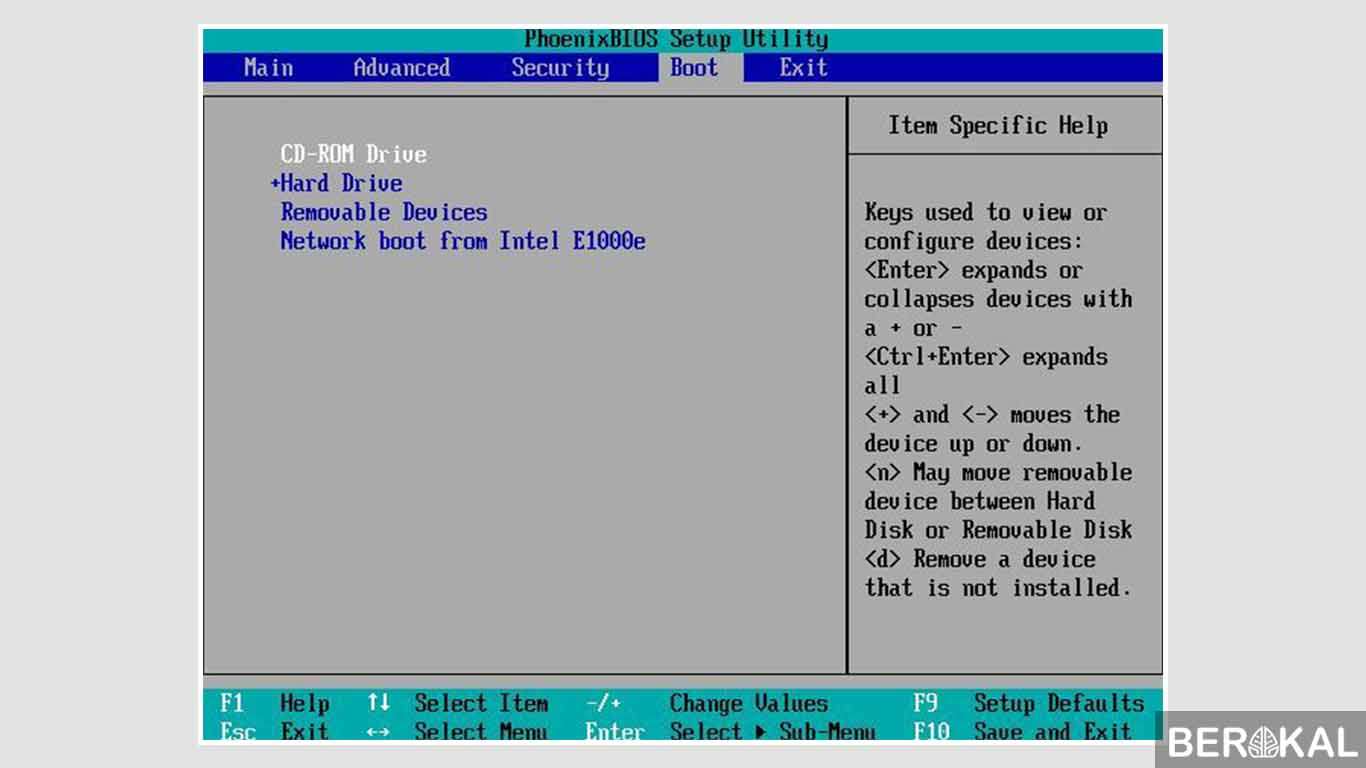Open the Security tab
Viewport: 1366px width, 768px height.
(x=560, y=68)
